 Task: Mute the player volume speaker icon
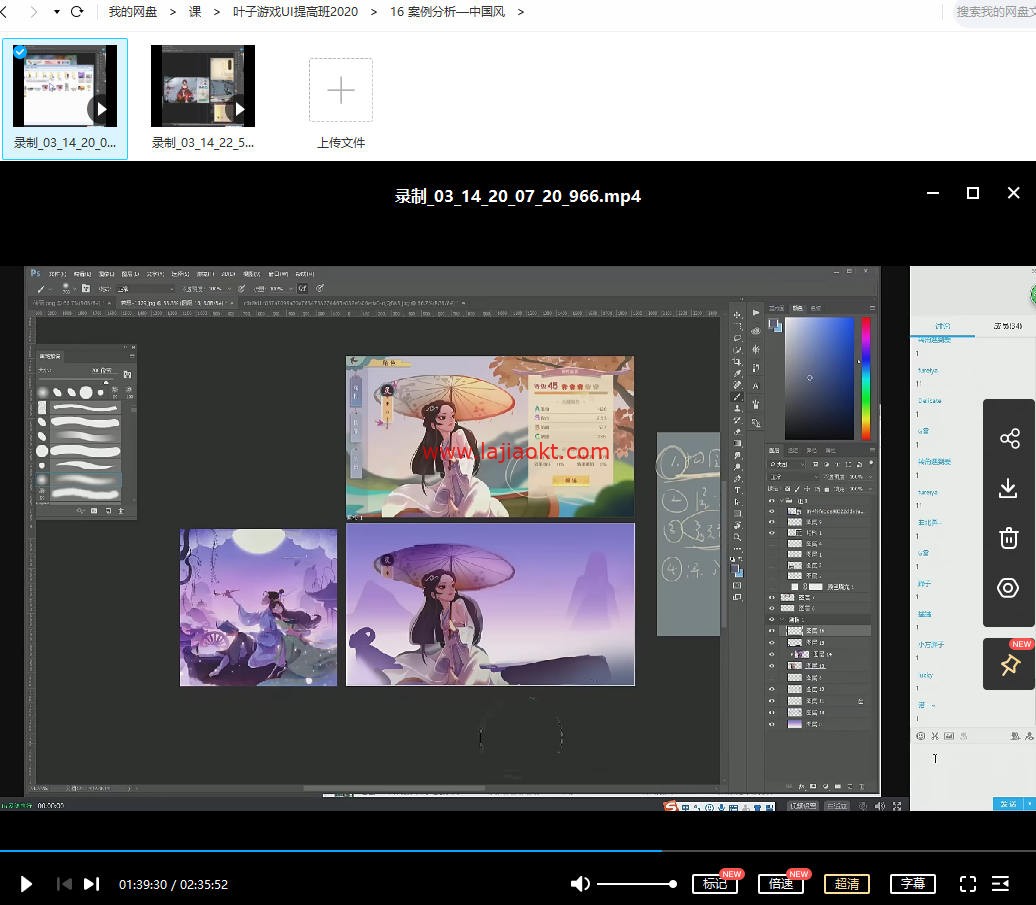(579, 884)
